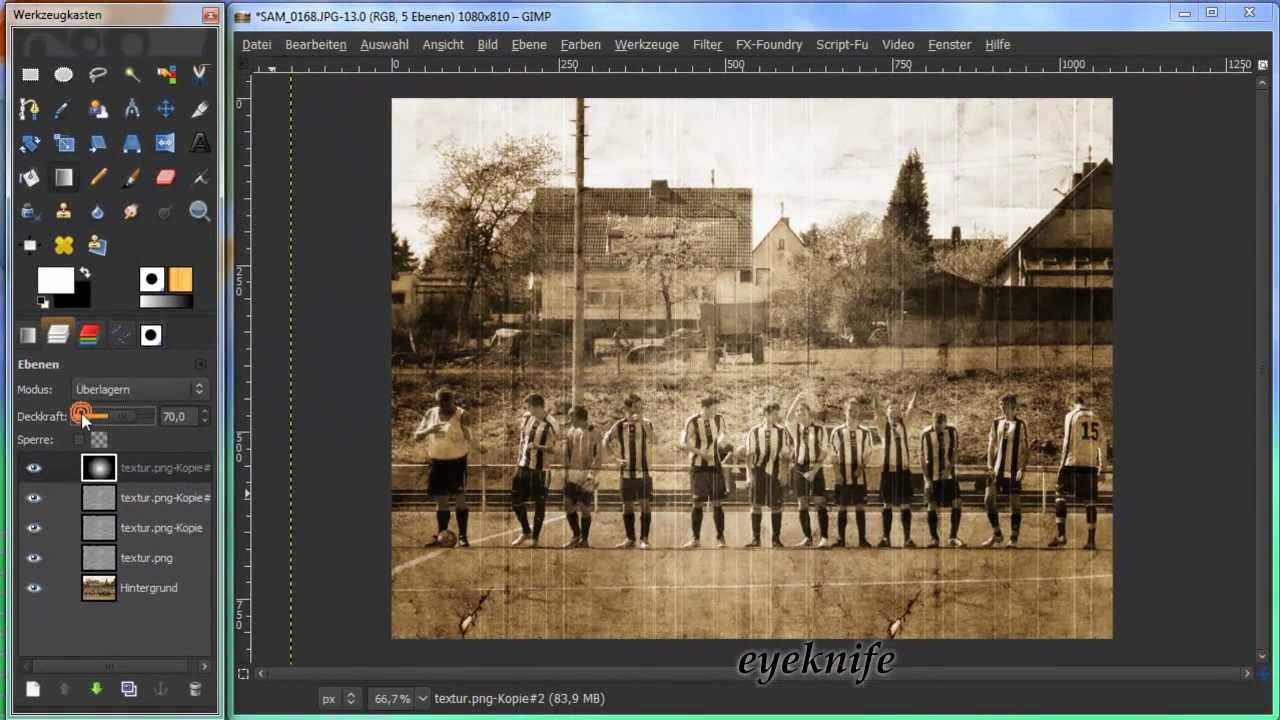Open the Datei menu

pos(257,45)
